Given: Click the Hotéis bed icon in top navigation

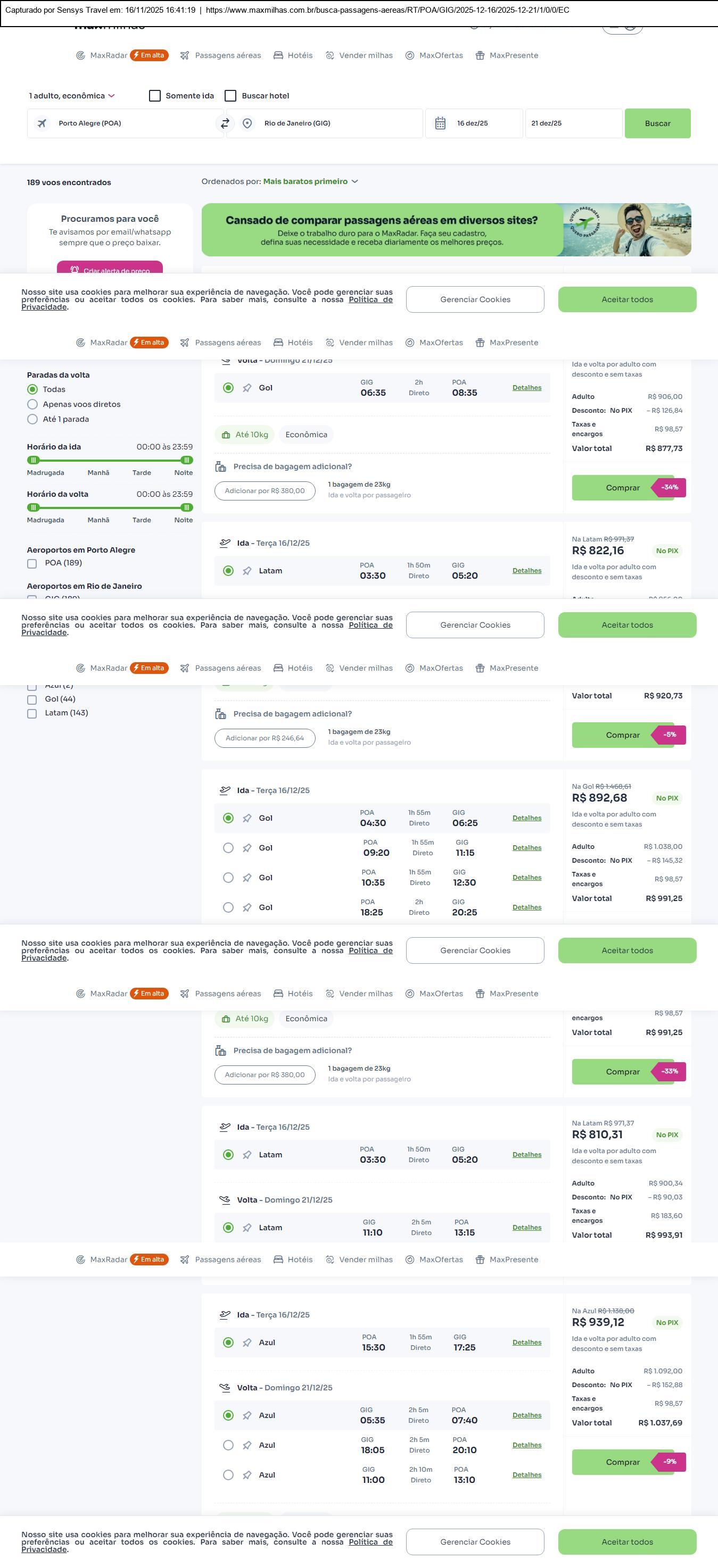Looking at the screenshot, I should [278, 55].
